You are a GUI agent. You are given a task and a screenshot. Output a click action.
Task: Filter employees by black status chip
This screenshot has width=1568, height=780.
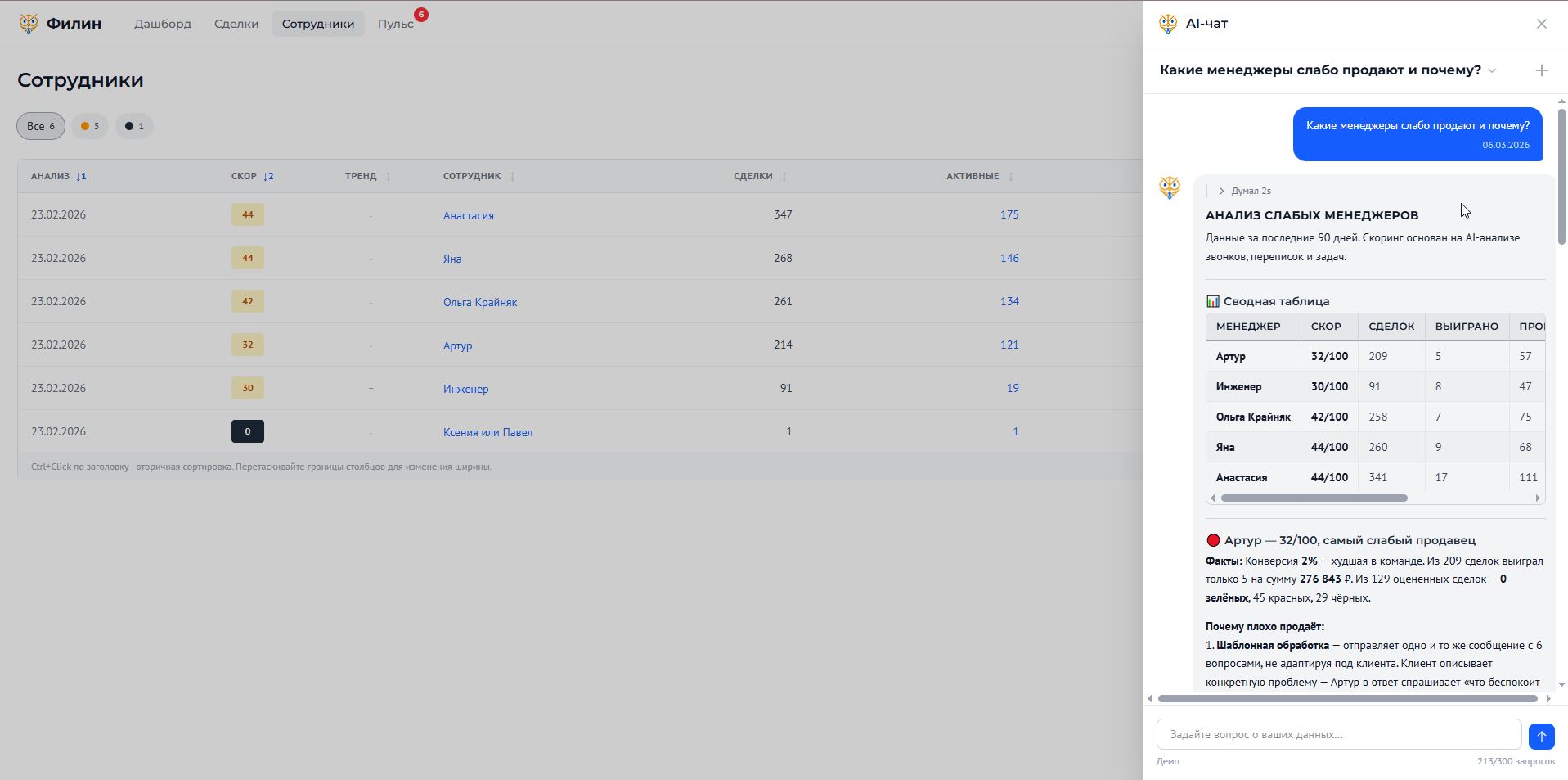pyautogui.click(x=134, y=126)
